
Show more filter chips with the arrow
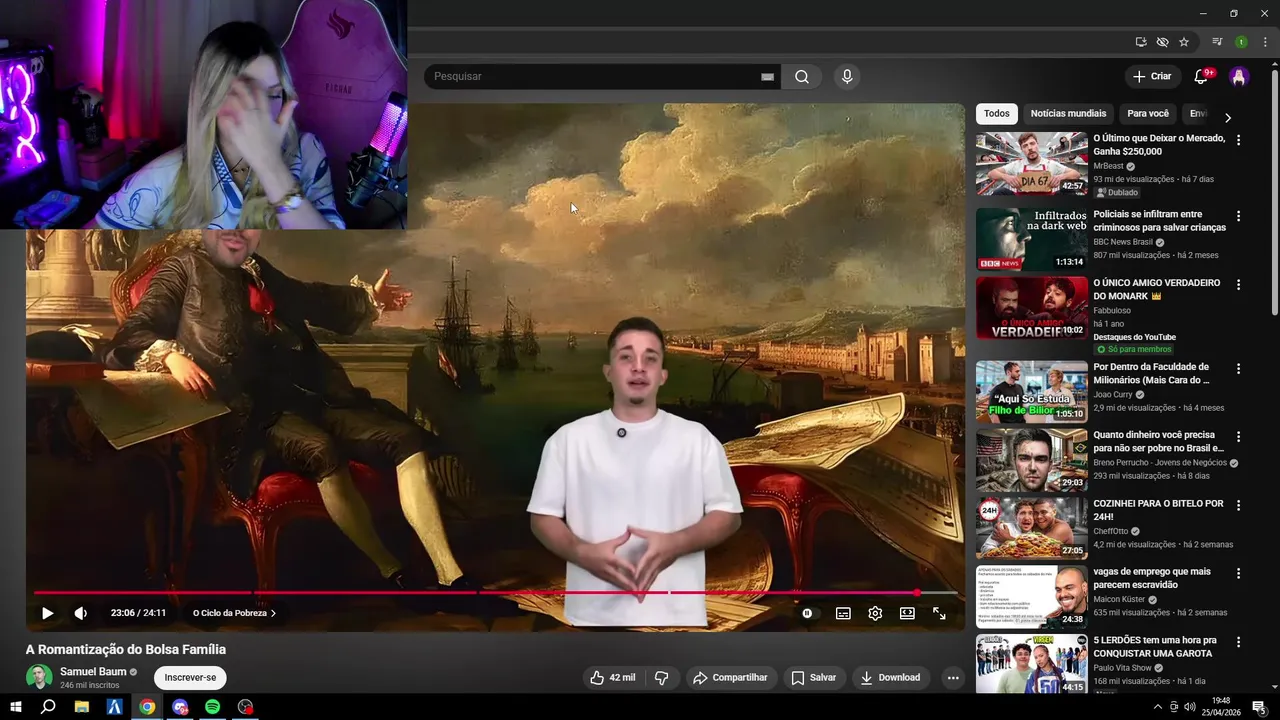point(1228,117)
